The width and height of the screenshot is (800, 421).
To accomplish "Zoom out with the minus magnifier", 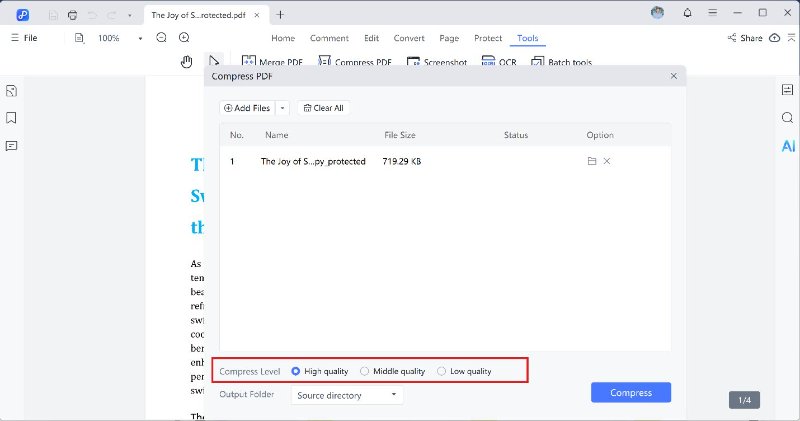I will coord(161,37).
